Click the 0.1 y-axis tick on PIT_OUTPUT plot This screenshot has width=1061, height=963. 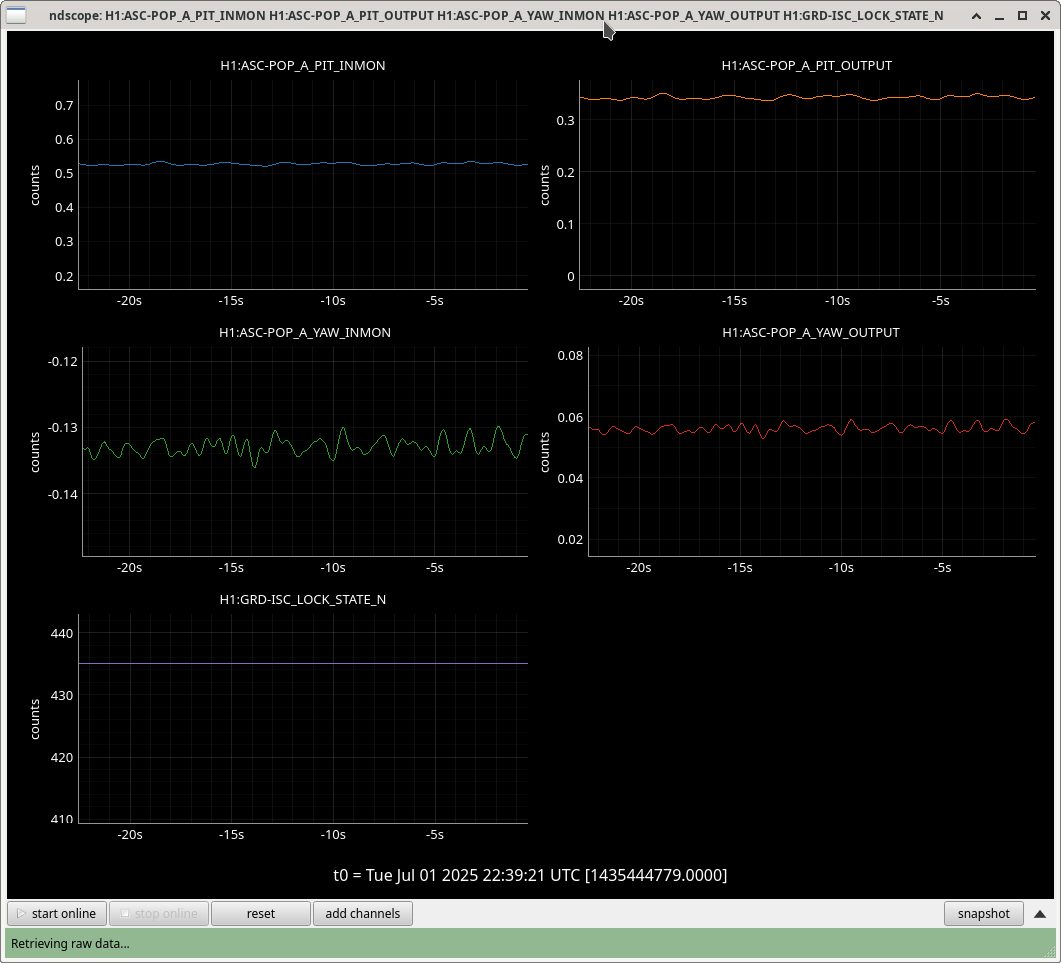pyautogui.click(x=565, y=224)
